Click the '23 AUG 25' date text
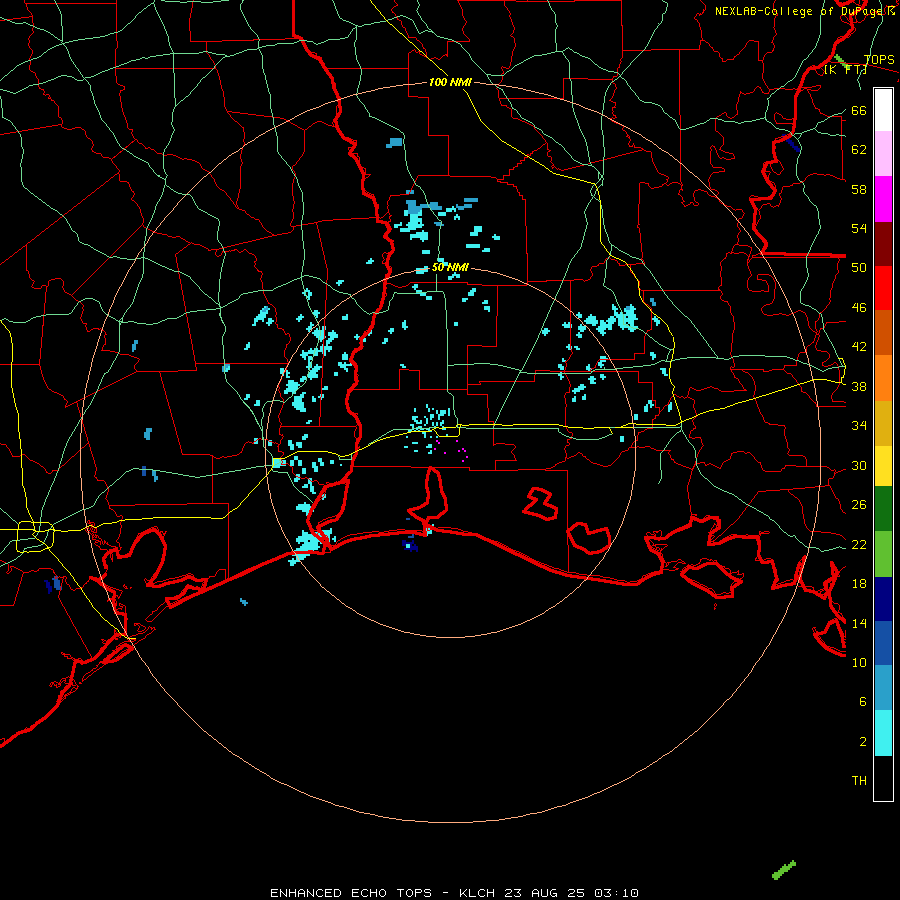The image size is (900, 900). tap(545, 893)
